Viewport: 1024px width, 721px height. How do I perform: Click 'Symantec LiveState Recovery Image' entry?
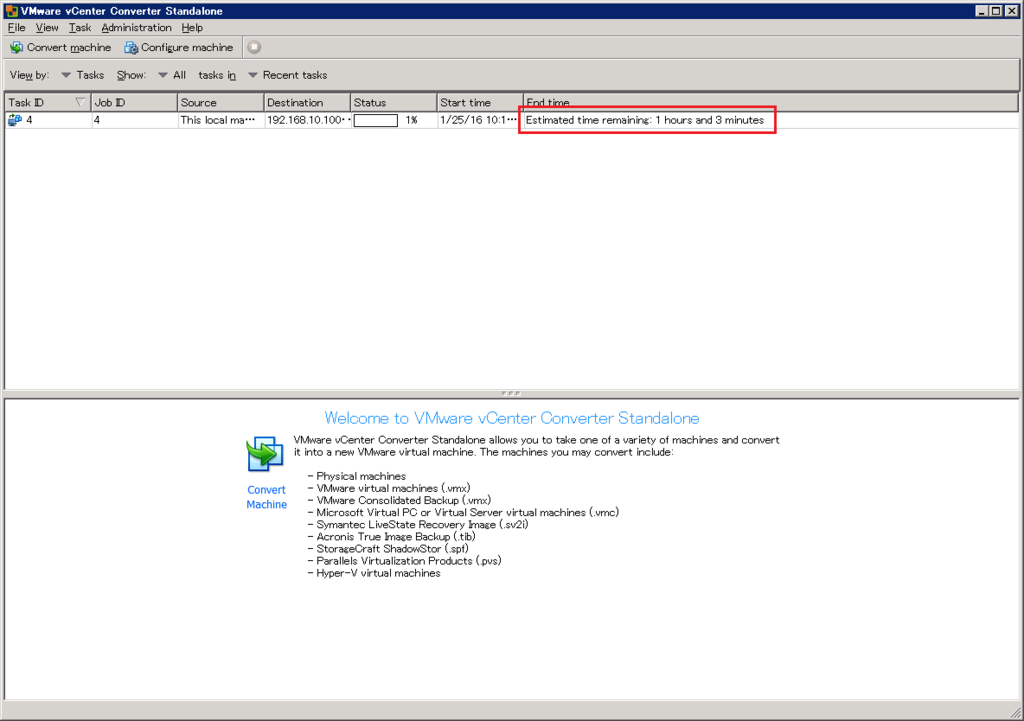coord(418,524)
